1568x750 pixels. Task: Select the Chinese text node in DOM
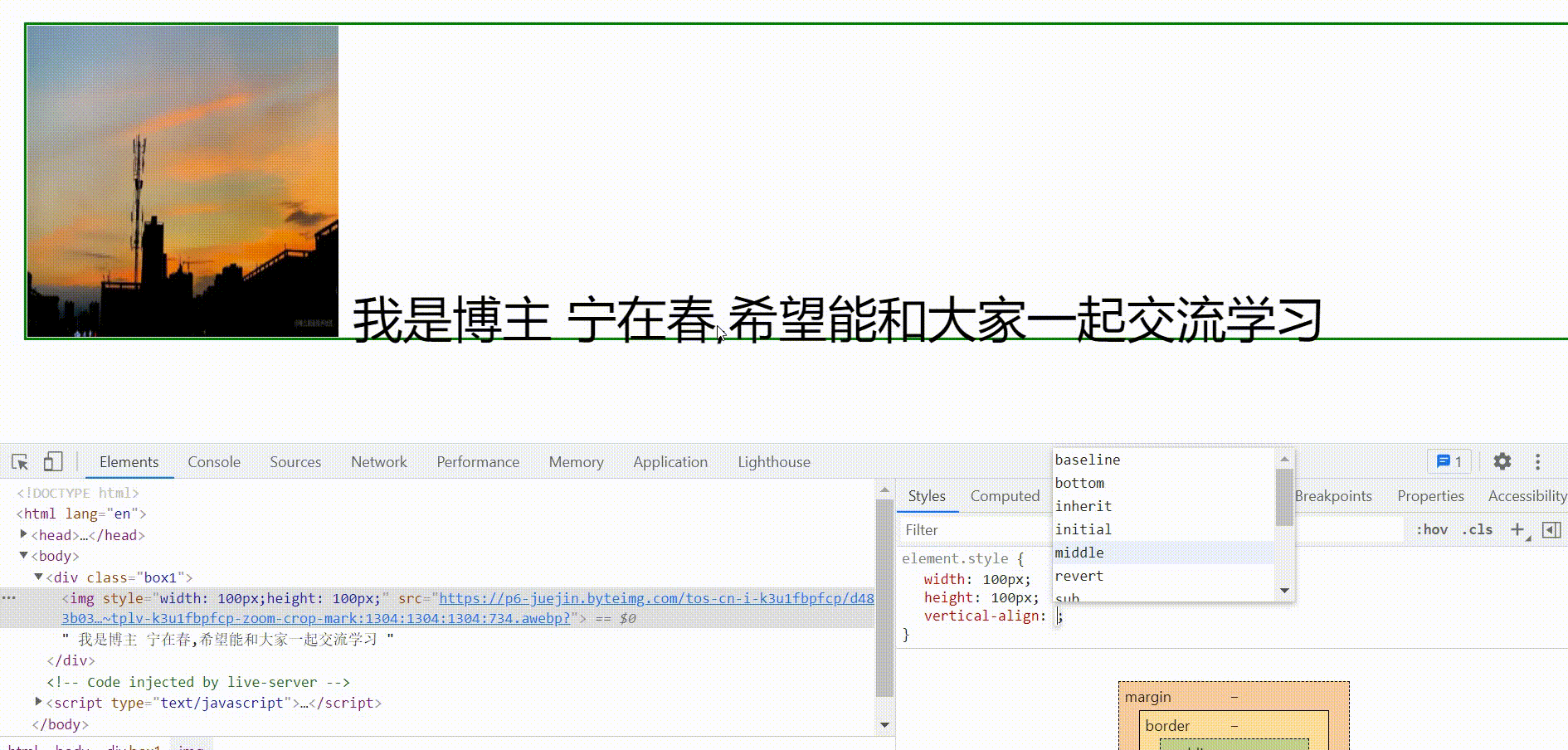click(227, 640)
